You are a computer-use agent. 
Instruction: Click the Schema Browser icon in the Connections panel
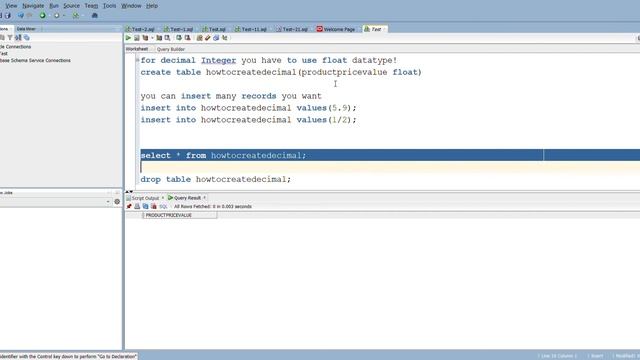pos(18,38)
